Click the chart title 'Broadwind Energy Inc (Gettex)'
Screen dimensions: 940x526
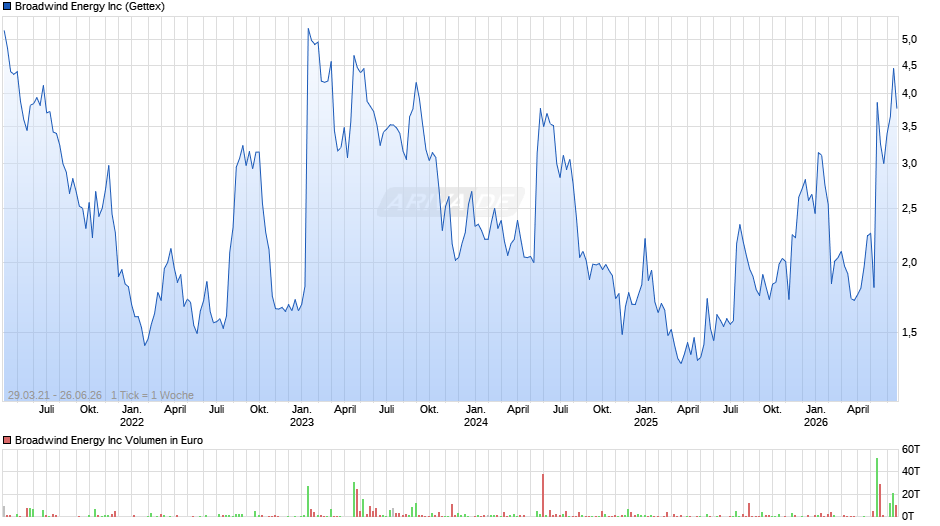point(90,7)
